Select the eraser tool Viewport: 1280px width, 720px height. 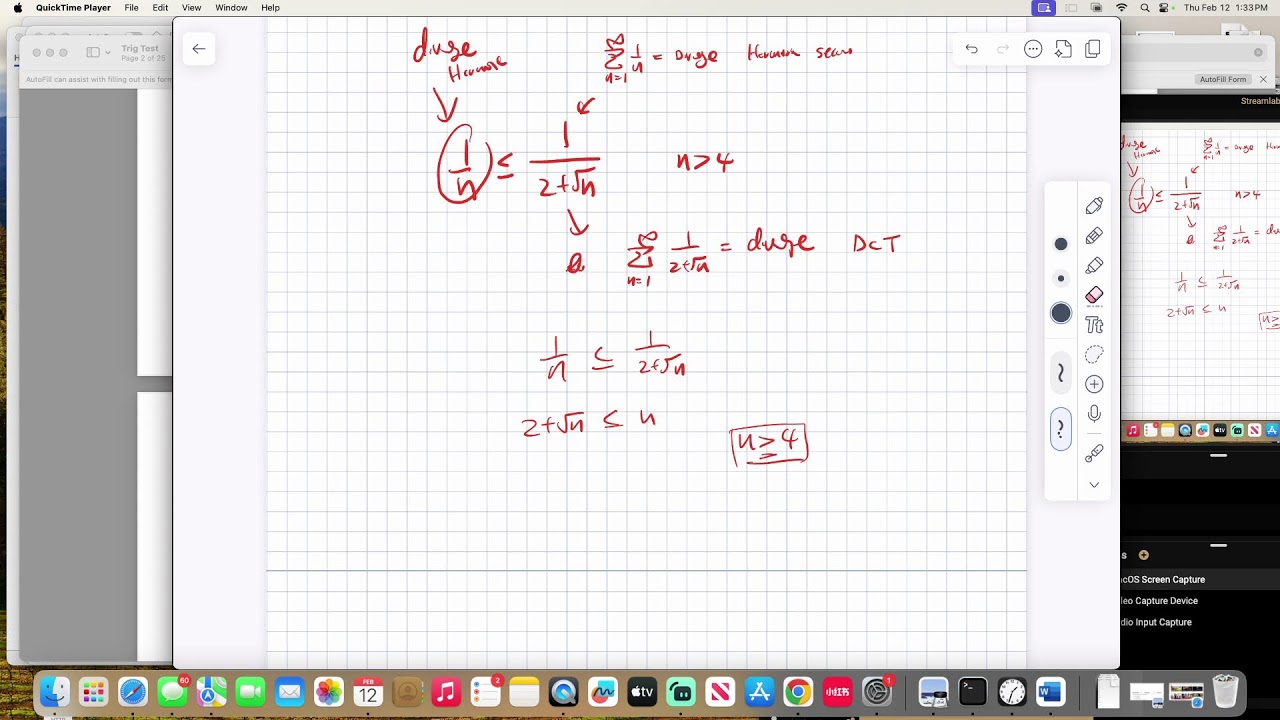[1094, 295]
